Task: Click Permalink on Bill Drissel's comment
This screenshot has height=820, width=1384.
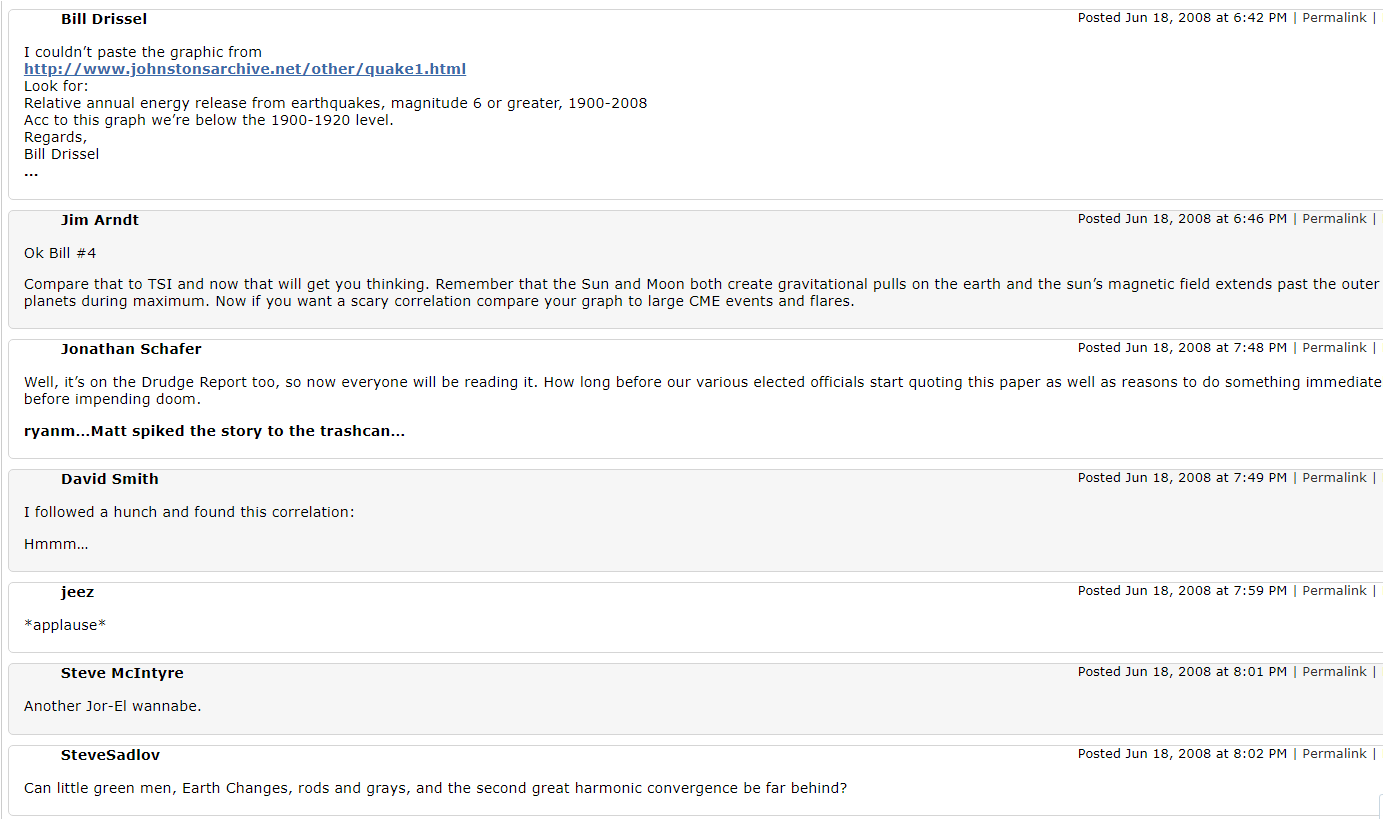Action: pos(1334,18)
